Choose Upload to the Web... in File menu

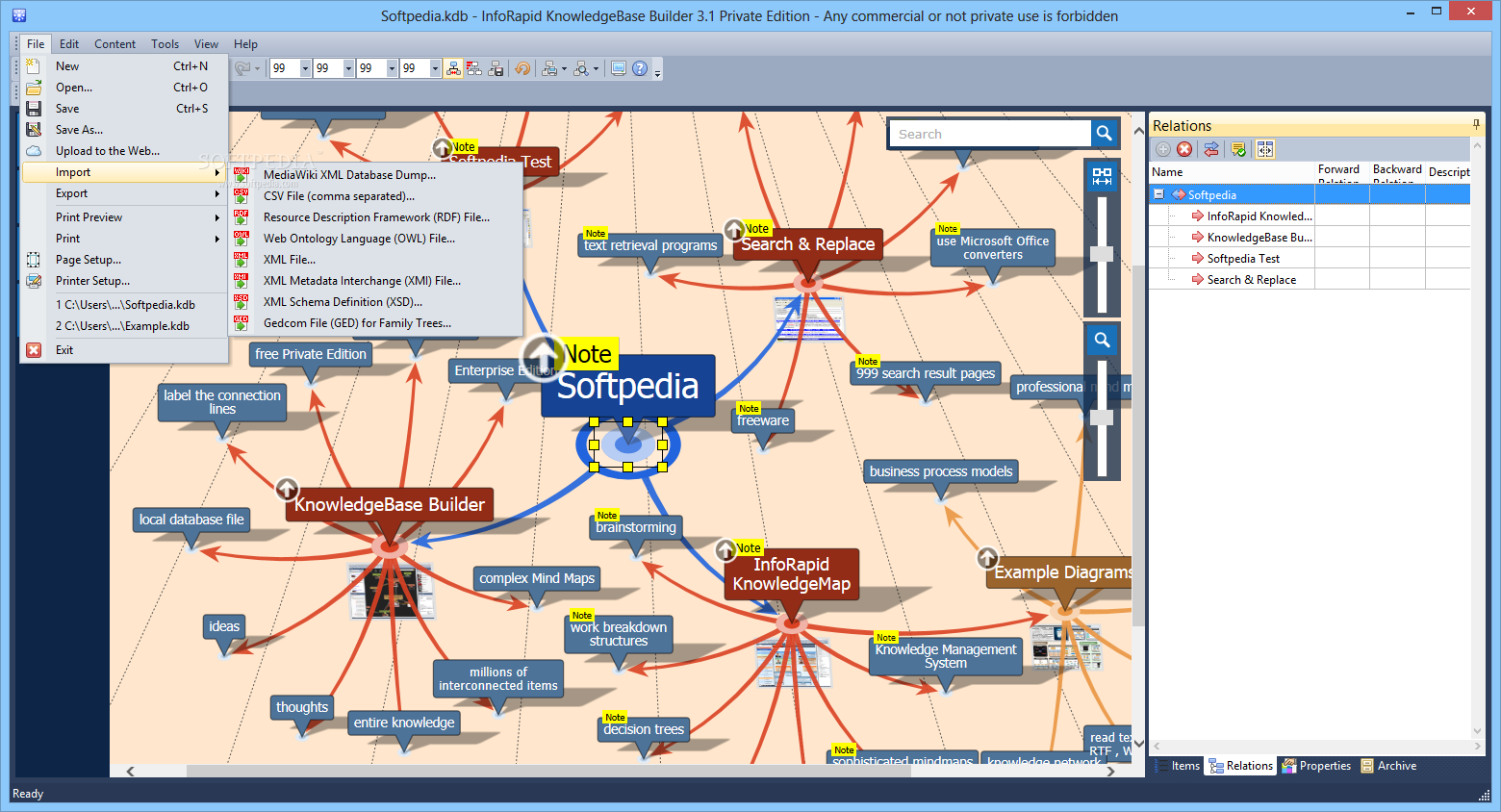coord(124,151)
